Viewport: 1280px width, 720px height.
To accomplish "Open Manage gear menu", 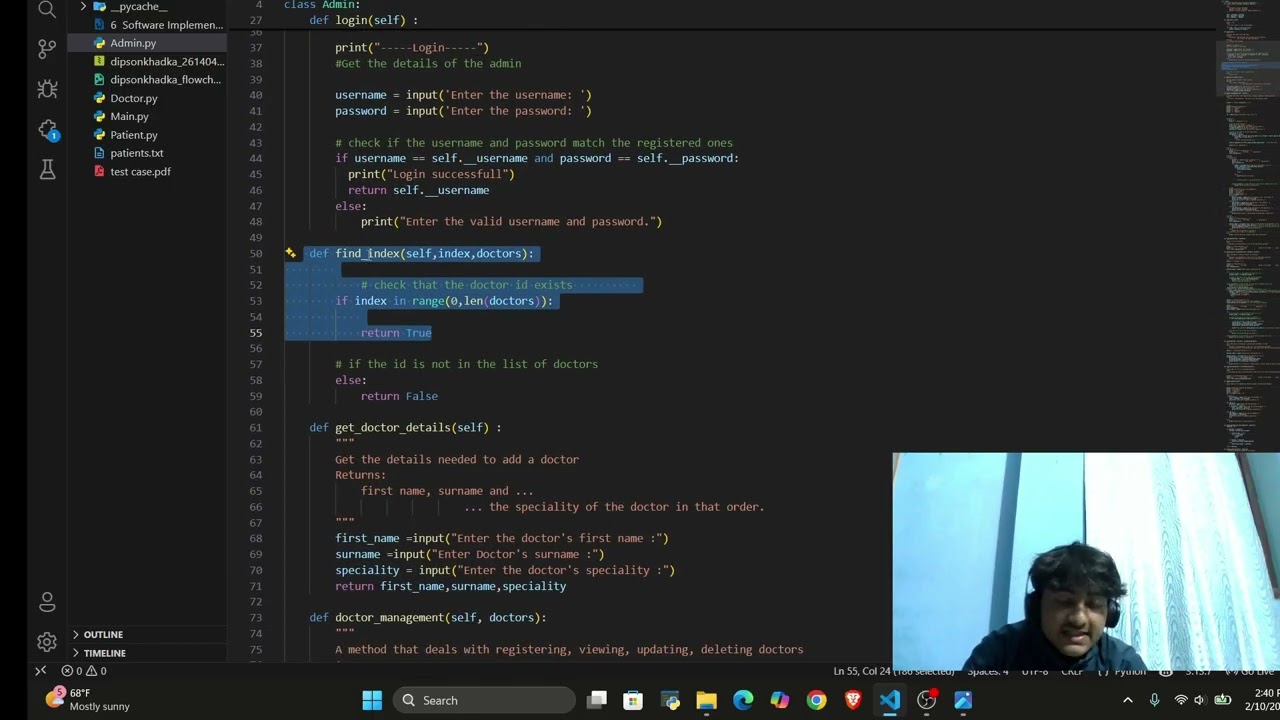I will pyautogui.click(x=47, y=642).
